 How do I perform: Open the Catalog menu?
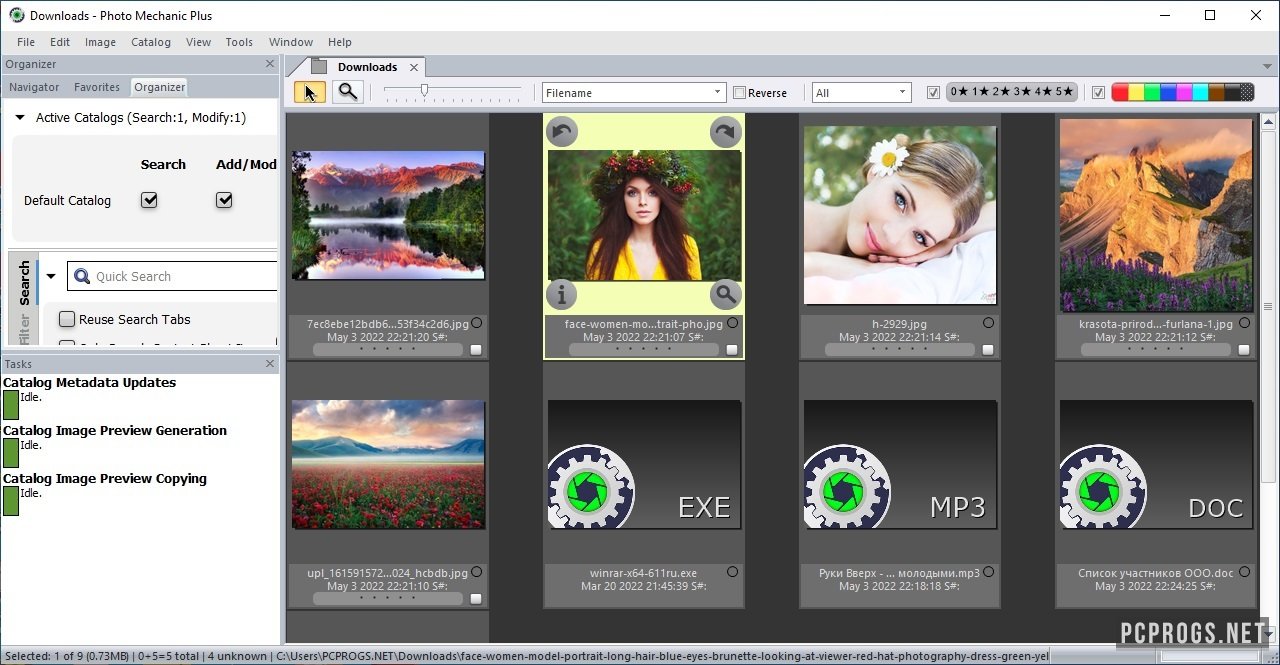point(151,42)
